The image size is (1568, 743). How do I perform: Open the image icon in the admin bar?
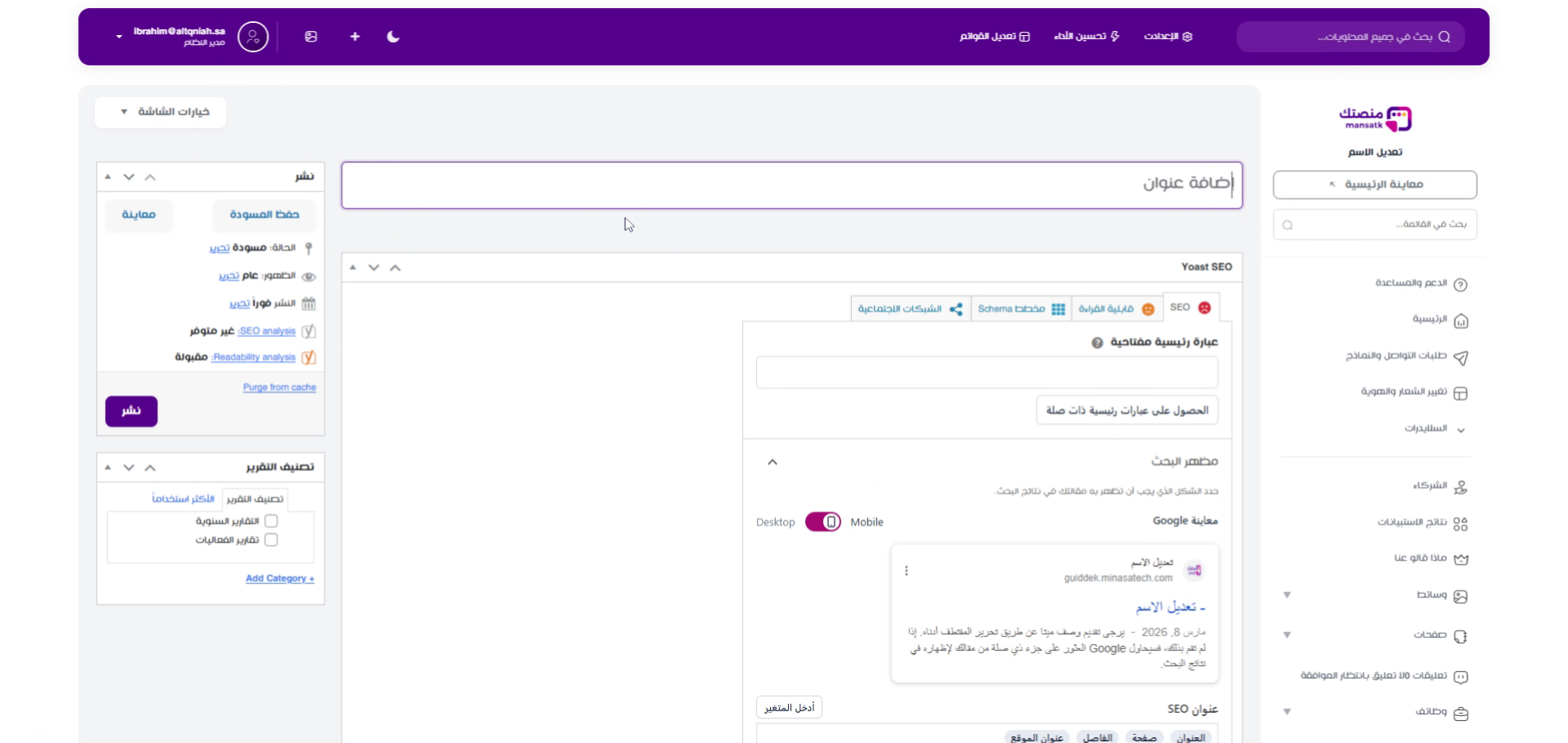[310, 36]
